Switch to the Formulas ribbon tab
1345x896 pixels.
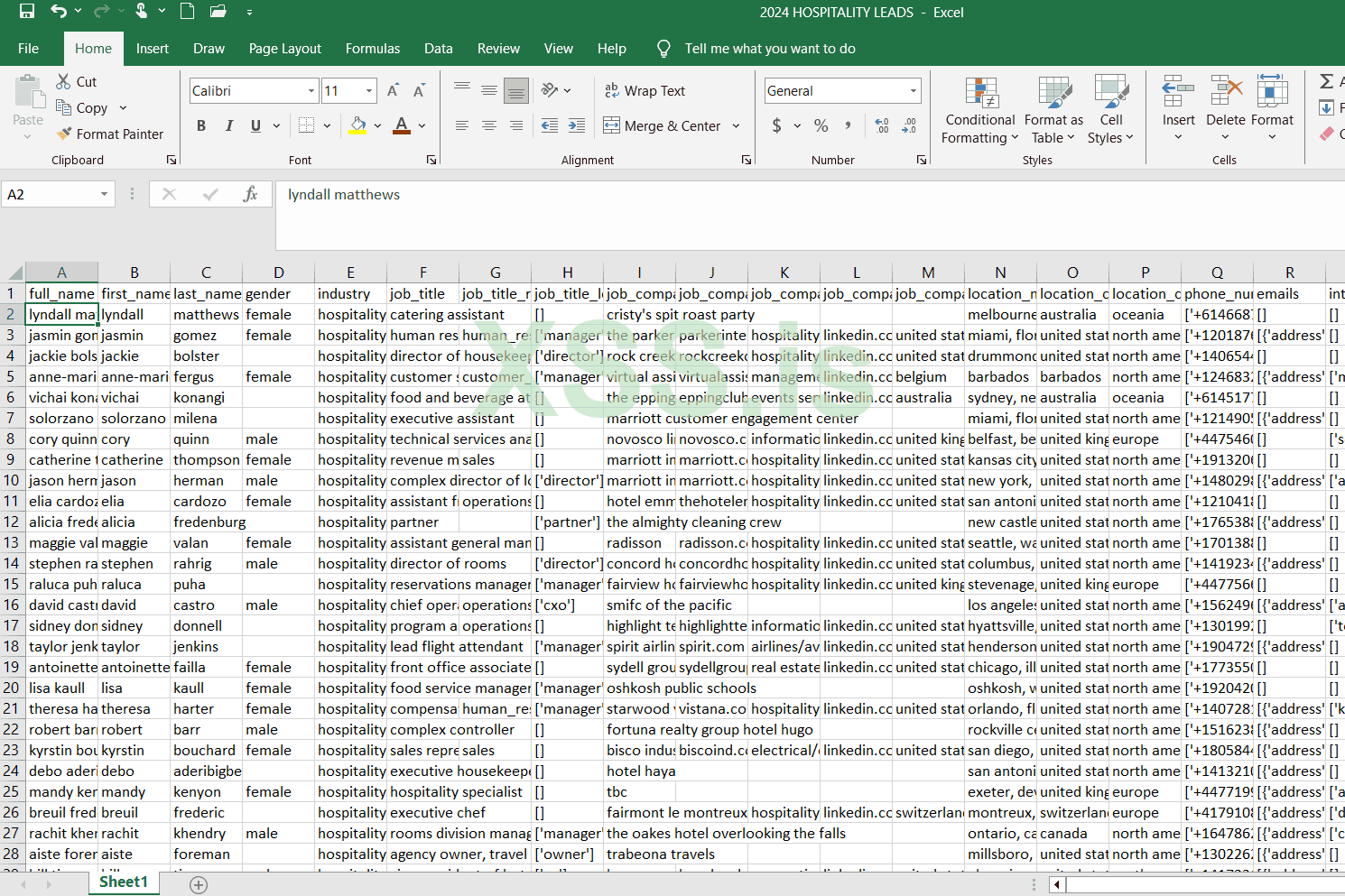(x=373, y=49)
